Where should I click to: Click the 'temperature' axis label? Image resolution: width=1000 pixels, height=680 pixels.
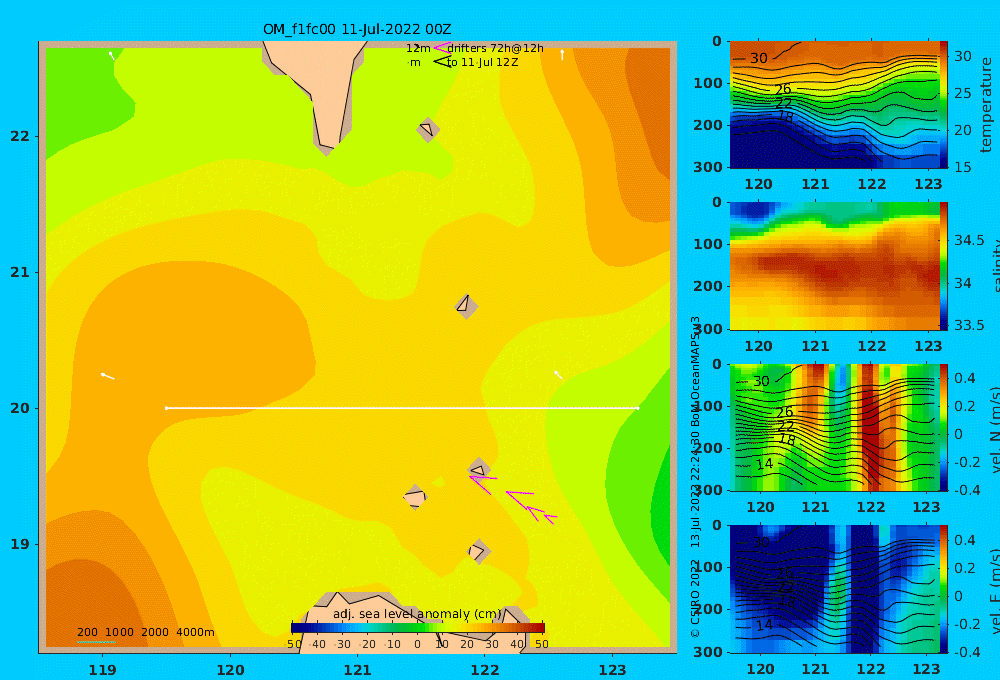986,105
